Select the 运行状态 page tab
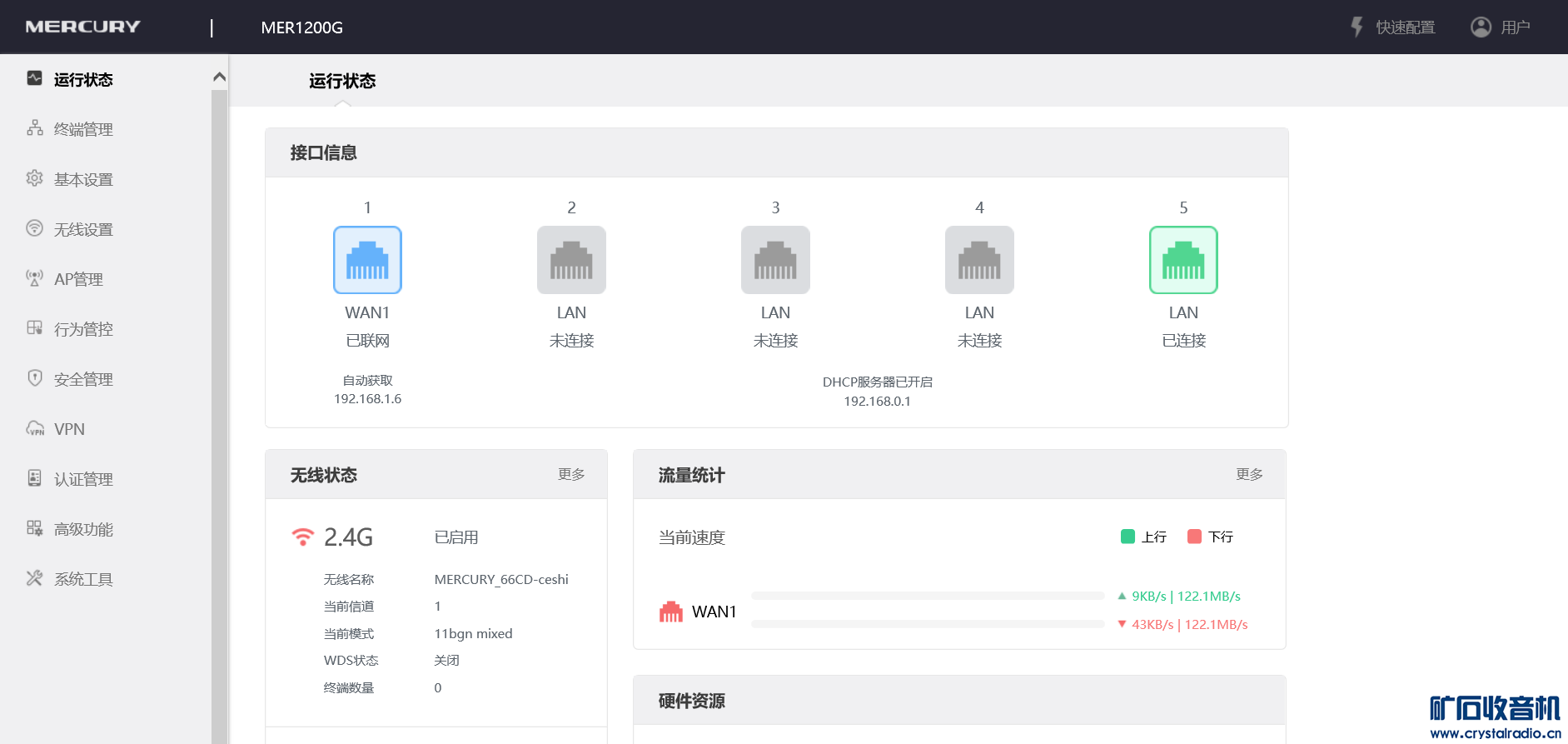Viewport: 1568px width, 744px height. 342,81
